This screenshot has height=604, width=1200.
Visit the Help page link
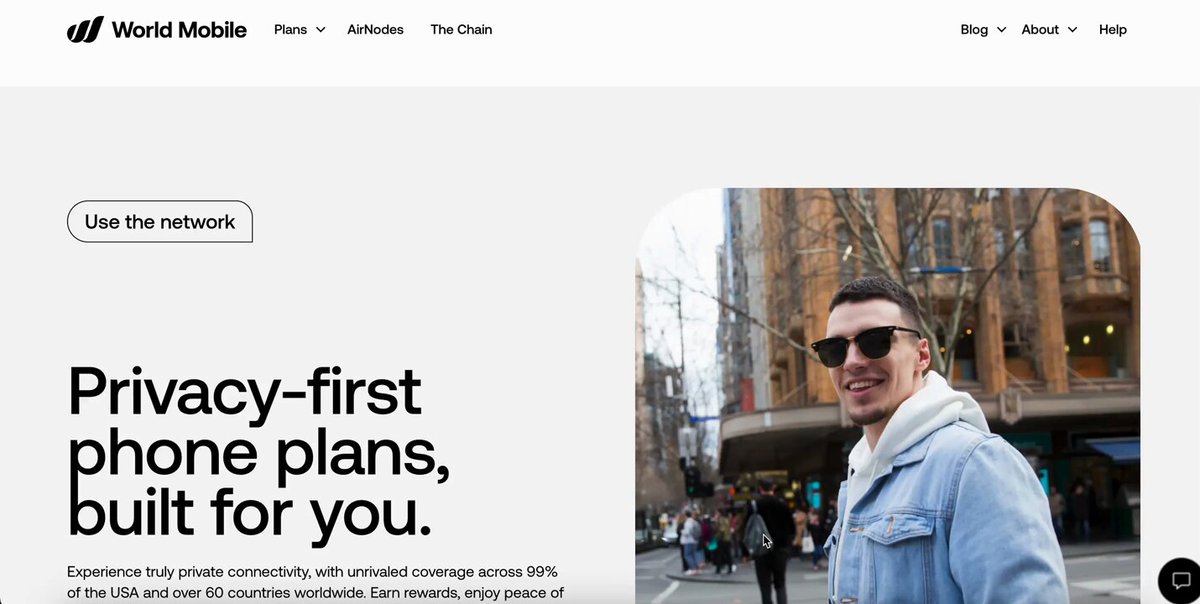(x=1113, y=30)
